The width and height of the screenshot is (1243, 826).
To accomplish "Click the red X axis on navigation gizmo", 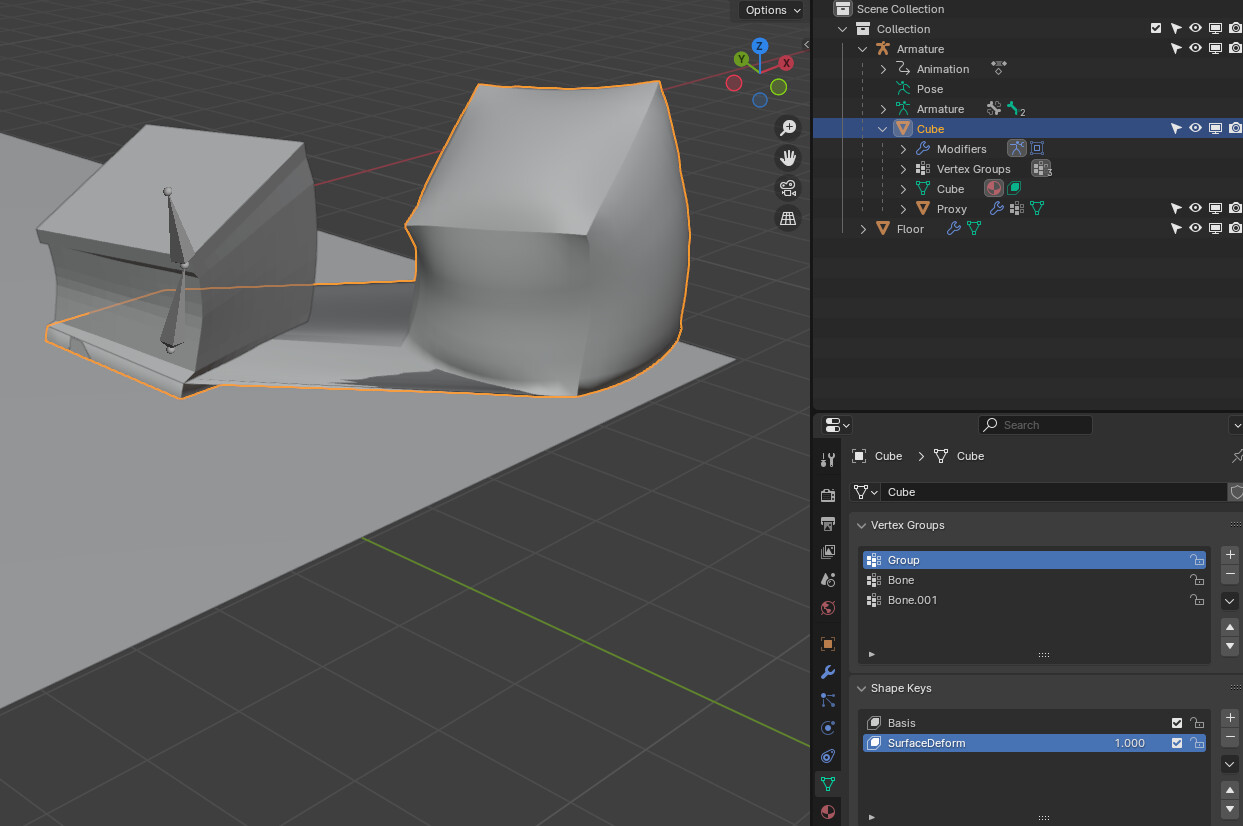I will pyautogui.click(x=786, y=62).
